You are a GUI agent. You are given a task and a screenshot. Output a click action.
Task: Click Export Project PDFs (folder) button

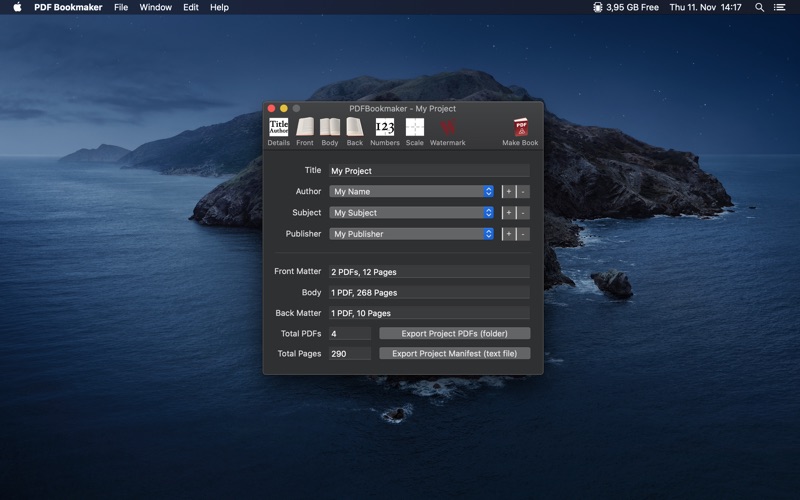click(455, 333)
